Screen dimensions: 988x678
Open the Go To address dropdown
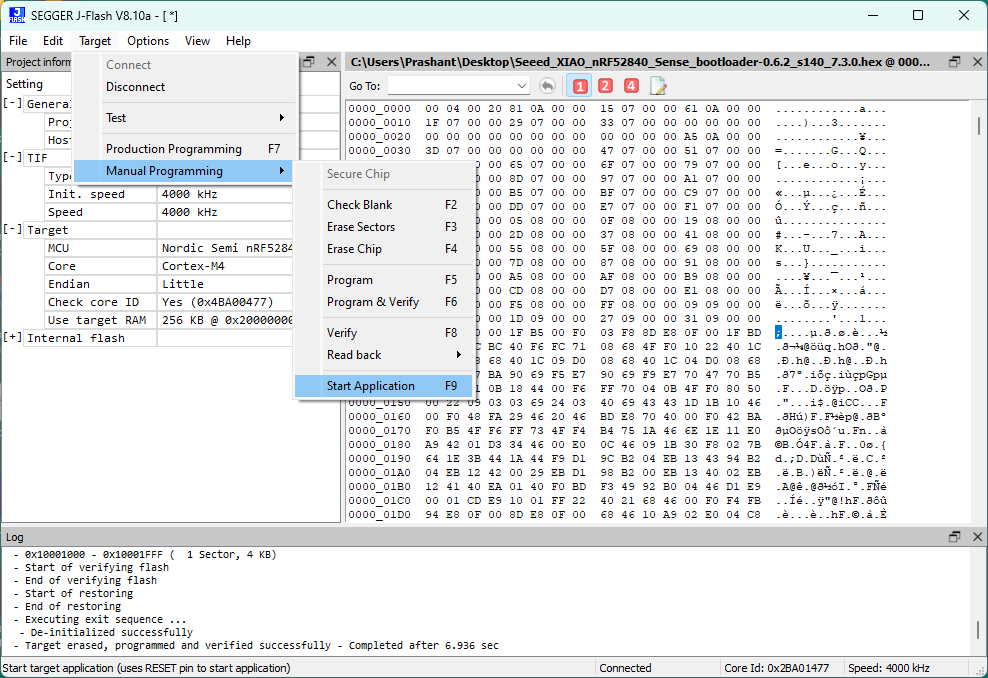(x=522, y=86)
